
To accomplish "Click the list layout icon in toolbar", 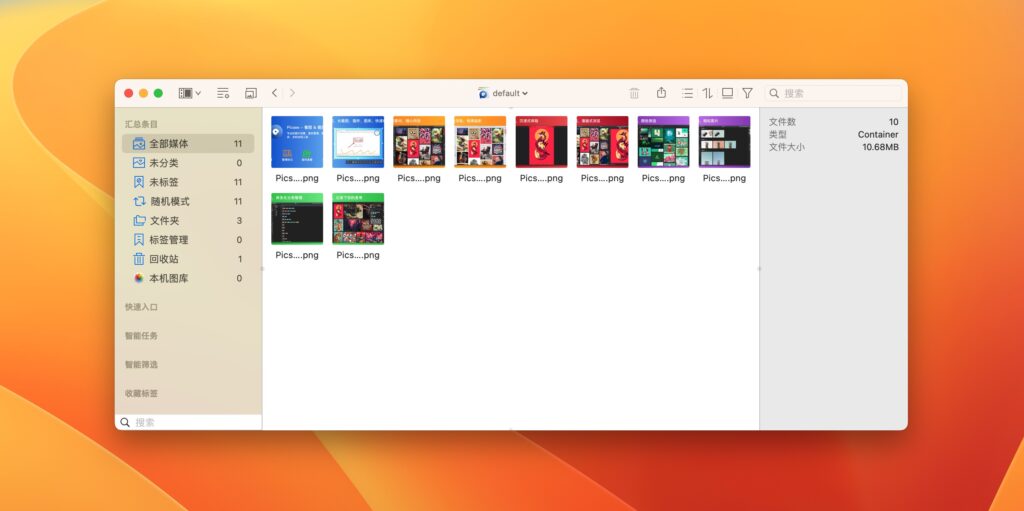I will [687, 93].
